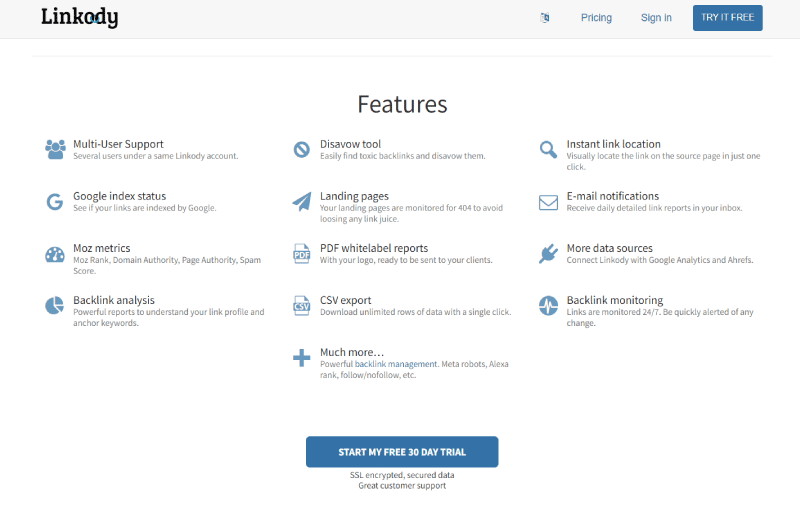800x530 pixels.
Task: Click the Disavow tool title
Action: (x=351, y=144)
